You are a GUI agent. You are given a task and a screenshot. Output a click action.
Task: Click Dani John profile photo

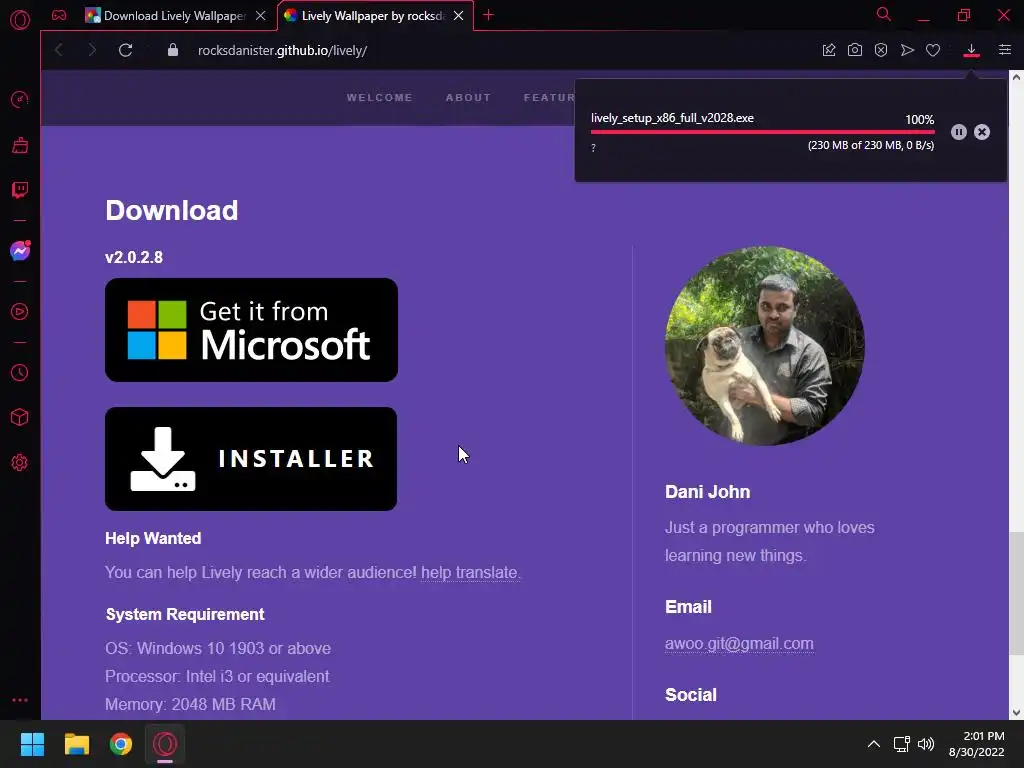click(765, 346)
